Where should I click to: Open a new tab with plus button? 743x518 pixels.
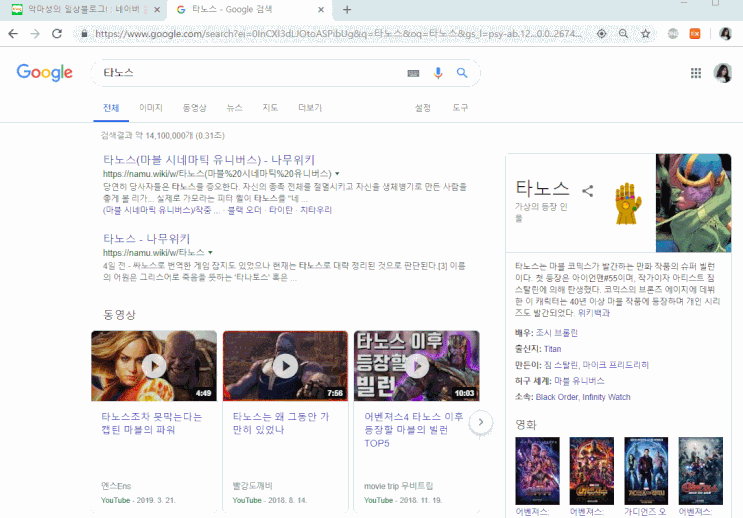347,9
